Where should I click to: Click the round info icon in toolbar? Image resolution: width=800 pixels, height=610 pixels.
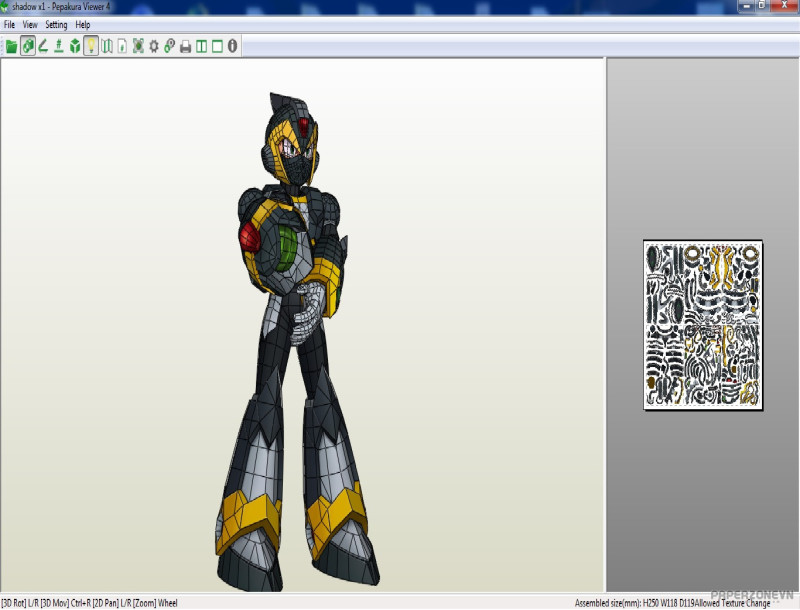[x=233, y=46]
